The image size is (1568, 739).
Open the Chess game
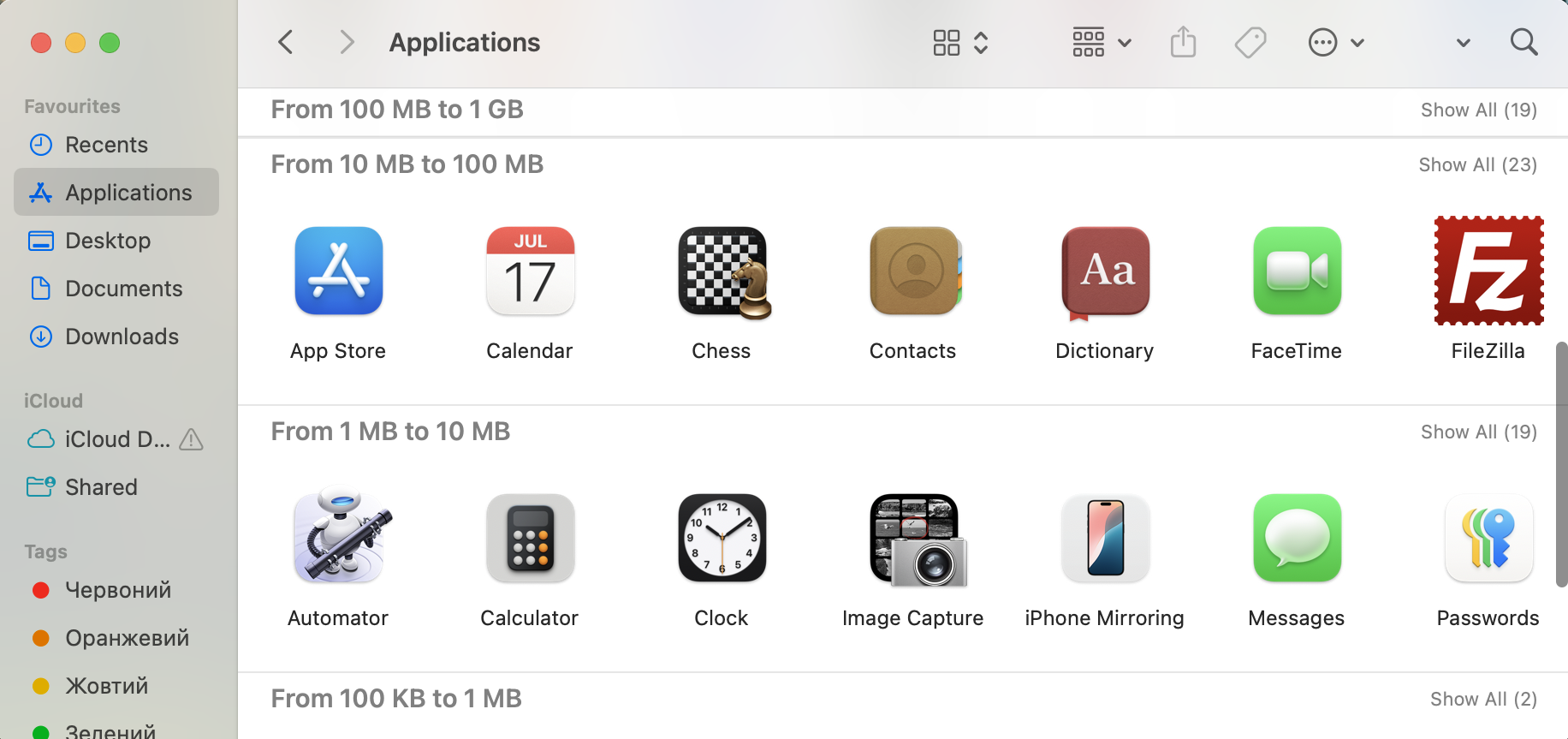pyautogui.click(x=722, y=271)
